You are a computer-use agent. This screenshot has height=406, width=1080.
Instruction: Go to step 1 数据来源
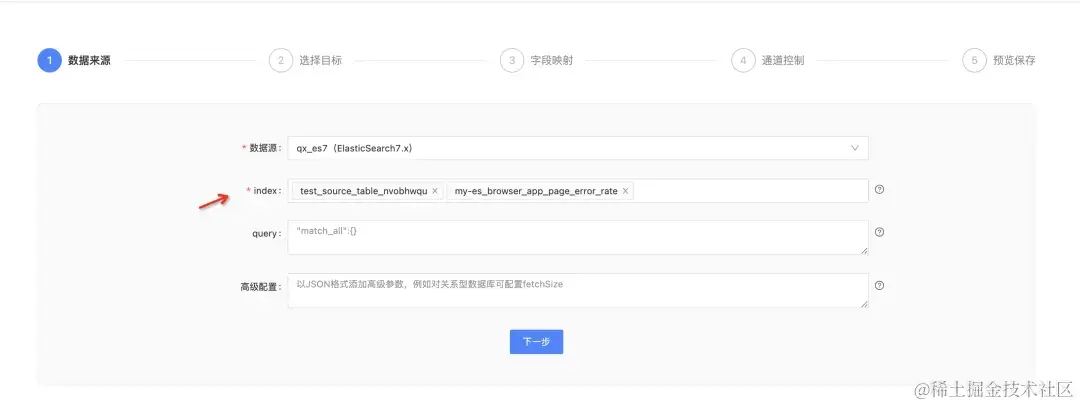pos(74,60)
